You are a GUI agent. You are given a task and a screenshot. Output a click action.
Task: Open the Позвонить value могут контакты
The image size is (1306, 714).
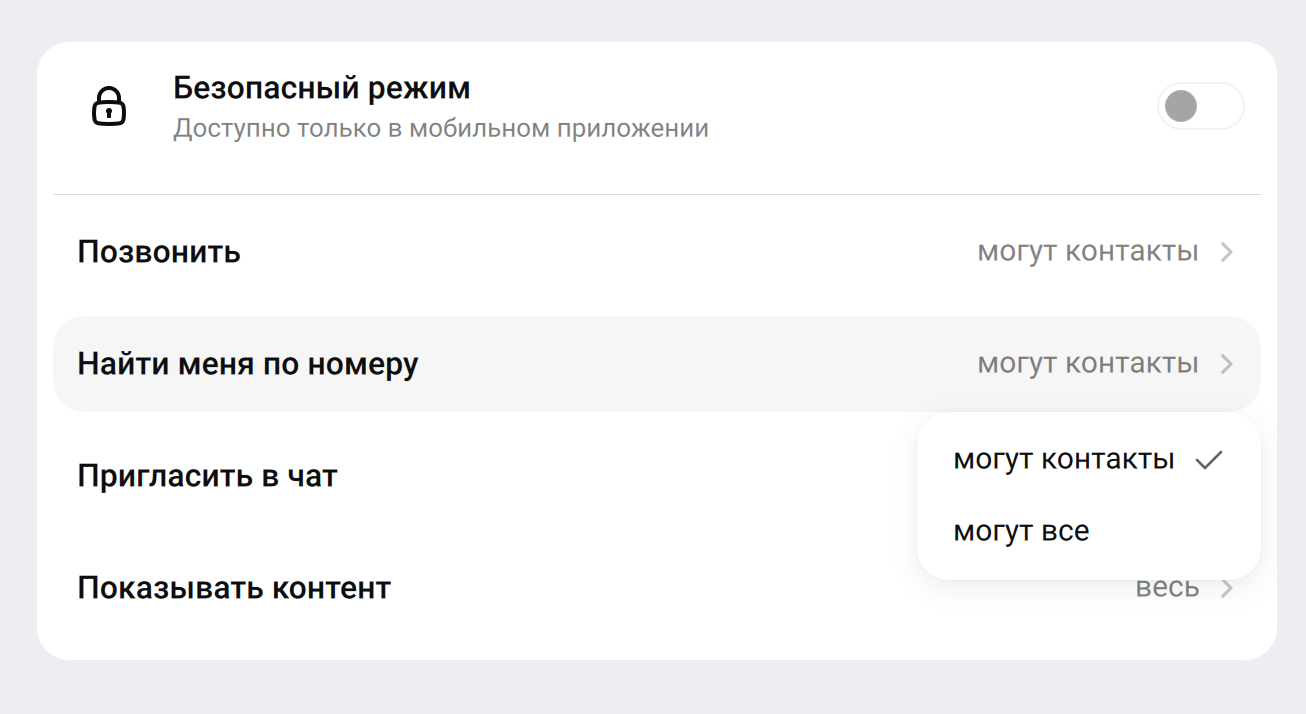pyautogui.click(x=1087, y=252)
